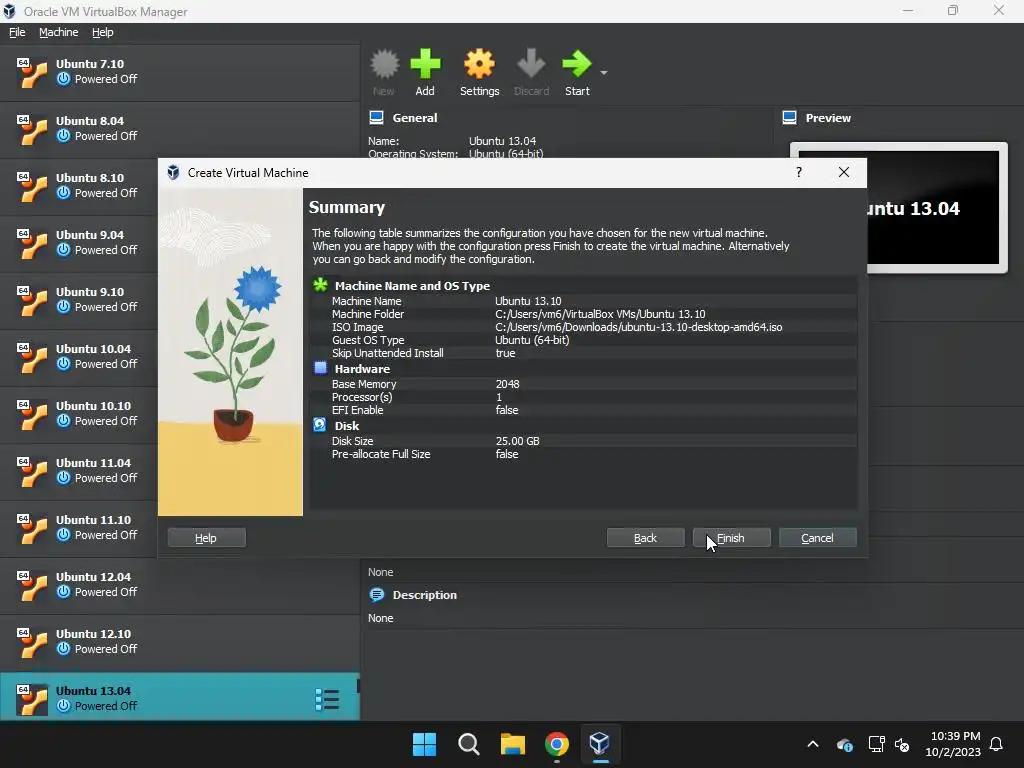Click the Description speech bubble icon
The height and width of the screenshot is (768, 1024).
coord(377,595)
